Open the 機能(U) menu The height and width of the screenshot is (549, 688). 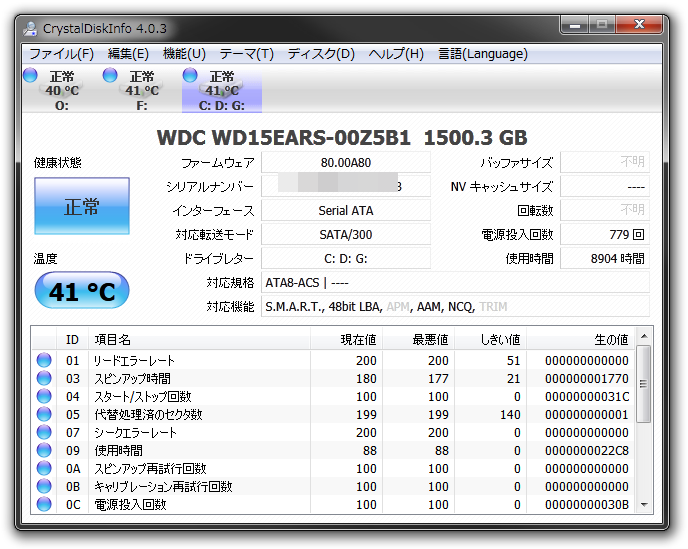point(184,54)
